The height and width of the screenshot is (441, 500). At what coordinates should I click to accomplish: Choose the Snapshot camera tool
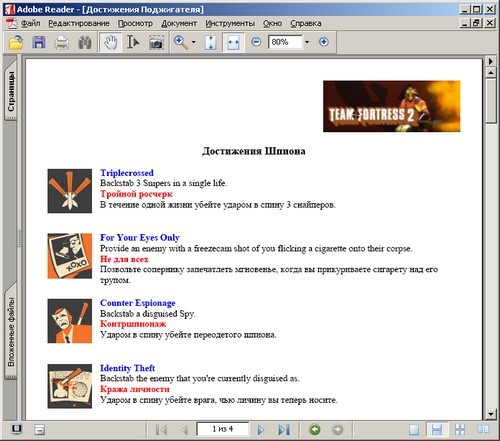pyautogui.click(x=156, y=42)
